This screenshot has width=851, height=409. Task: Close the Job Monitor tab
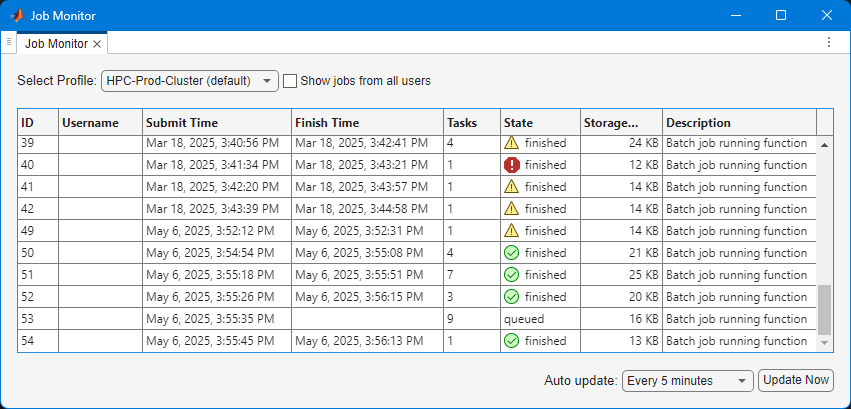pos(97,44)
